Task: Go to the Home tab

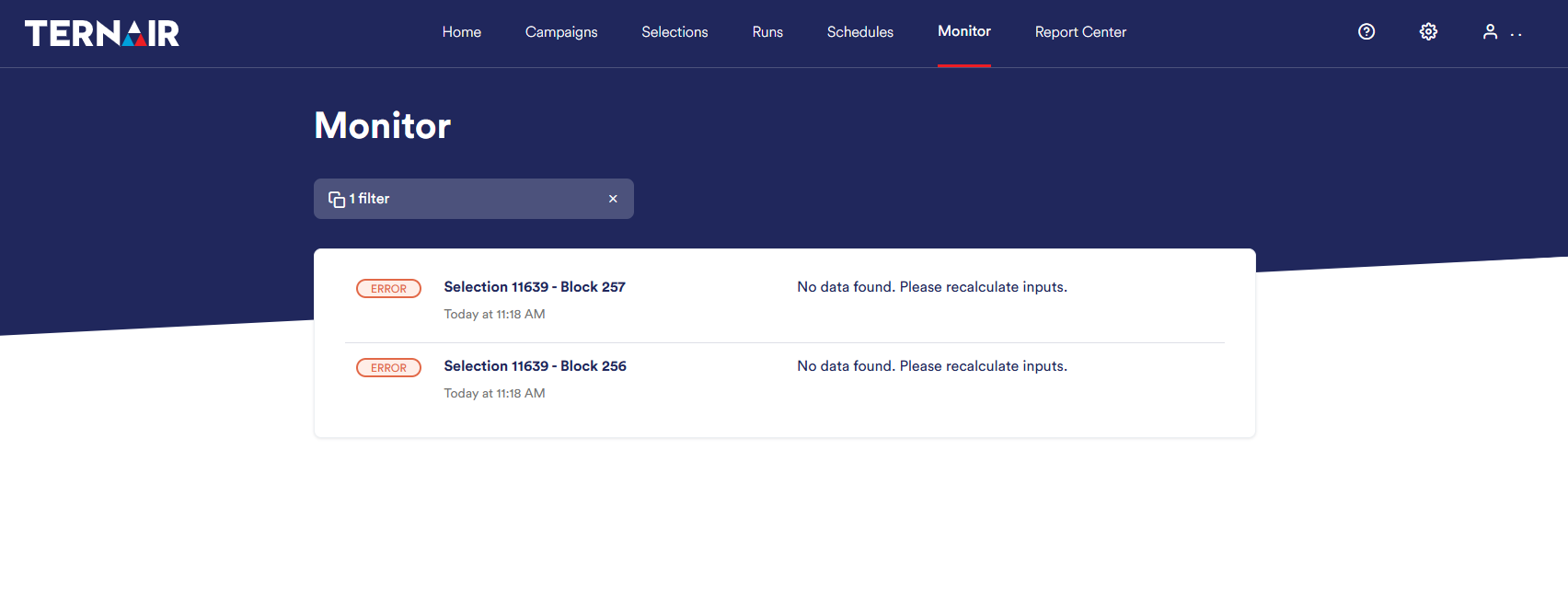Action: point(462,32)
